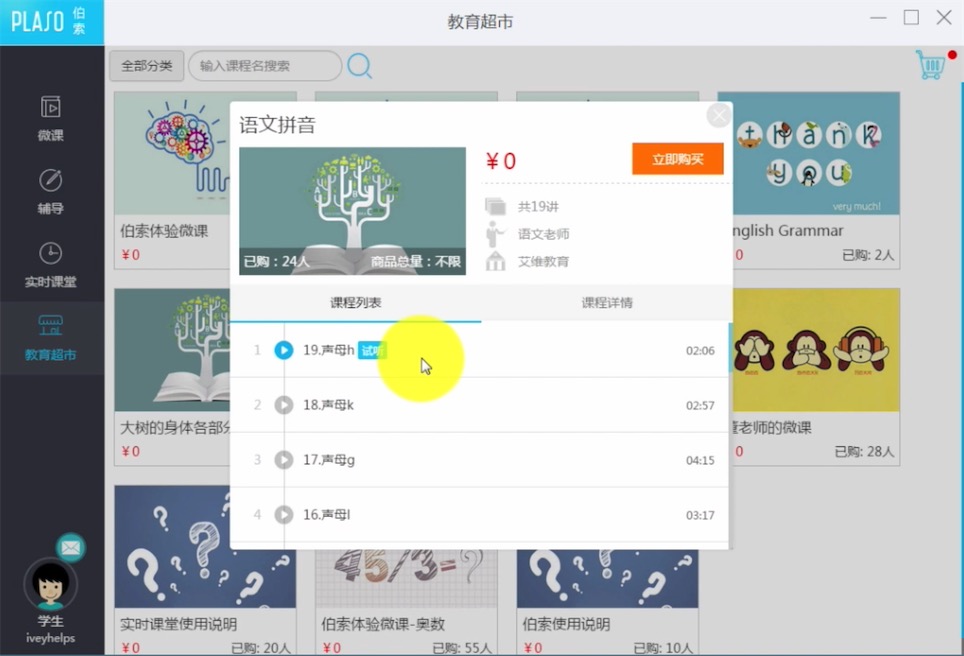Open 实时课堂 in the sidebar
Image resolution: width=964 pixels, height=656 pixels.
(51, 264)
